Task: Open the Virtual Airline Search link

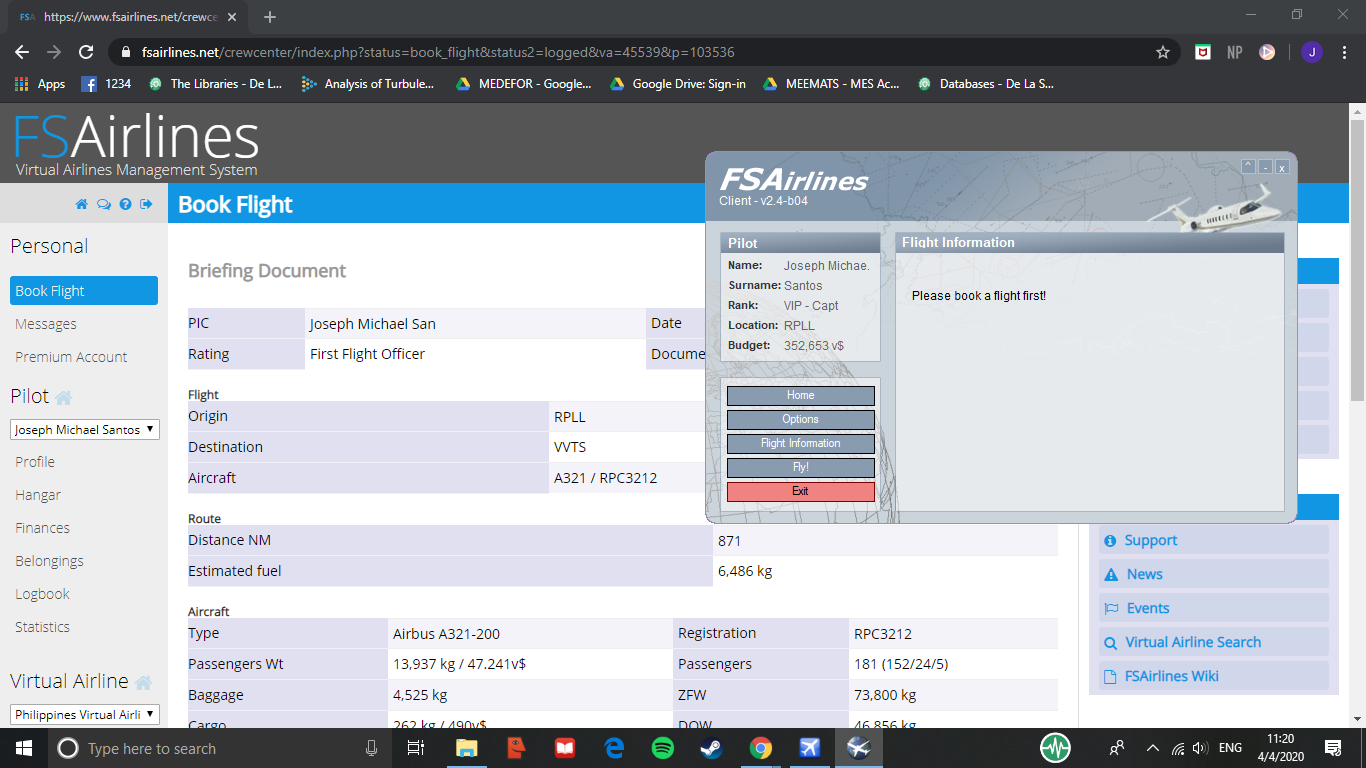Action: click(x=1193, y=643)
